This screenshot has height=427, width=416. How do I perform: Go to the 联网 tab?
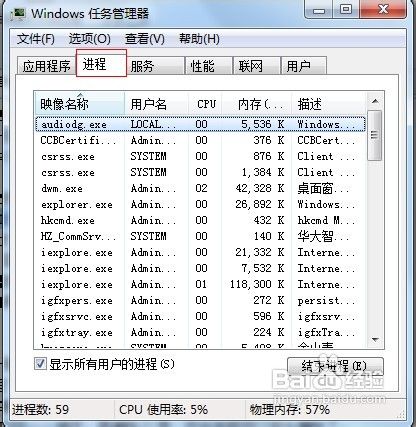click(256, 66)
